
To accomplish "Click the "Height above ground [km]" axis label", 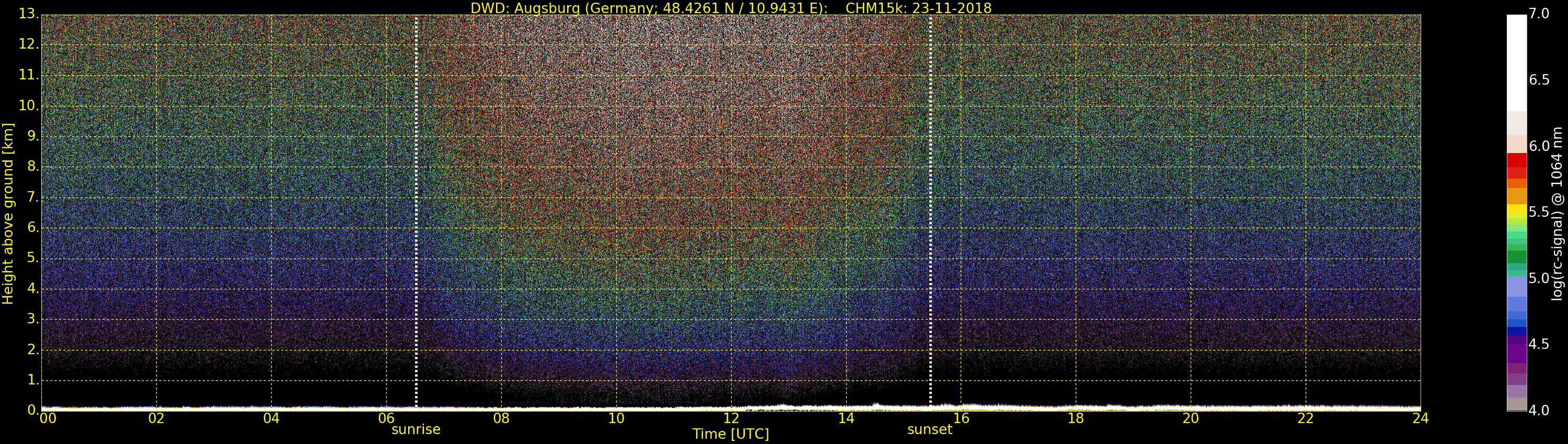I will pyautogui.click(x=8, y=213).
